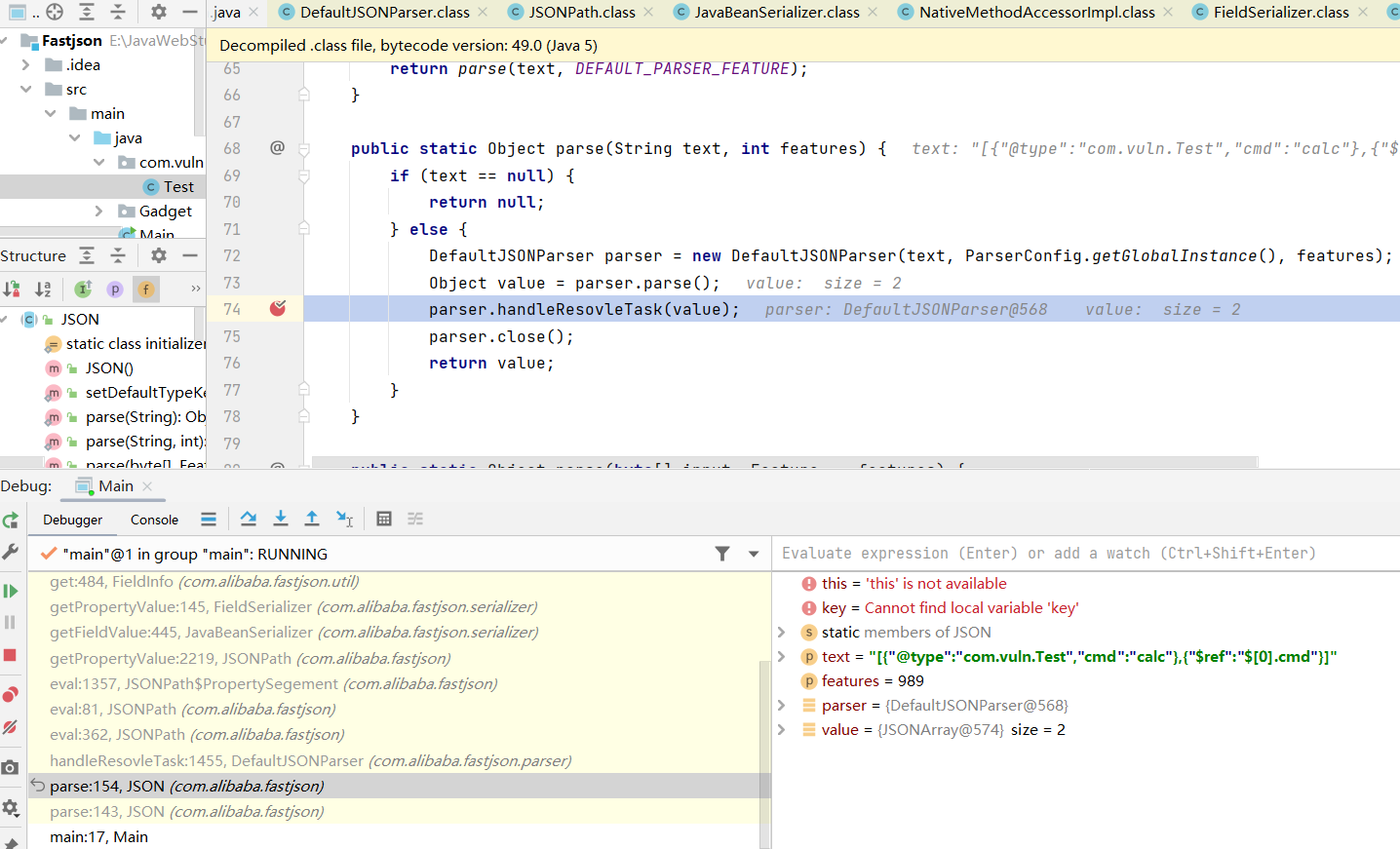Image resolution: width=1400 pixels, height=849 pixels.
Task: Switch to the Console tab
Action: [155, 520]
